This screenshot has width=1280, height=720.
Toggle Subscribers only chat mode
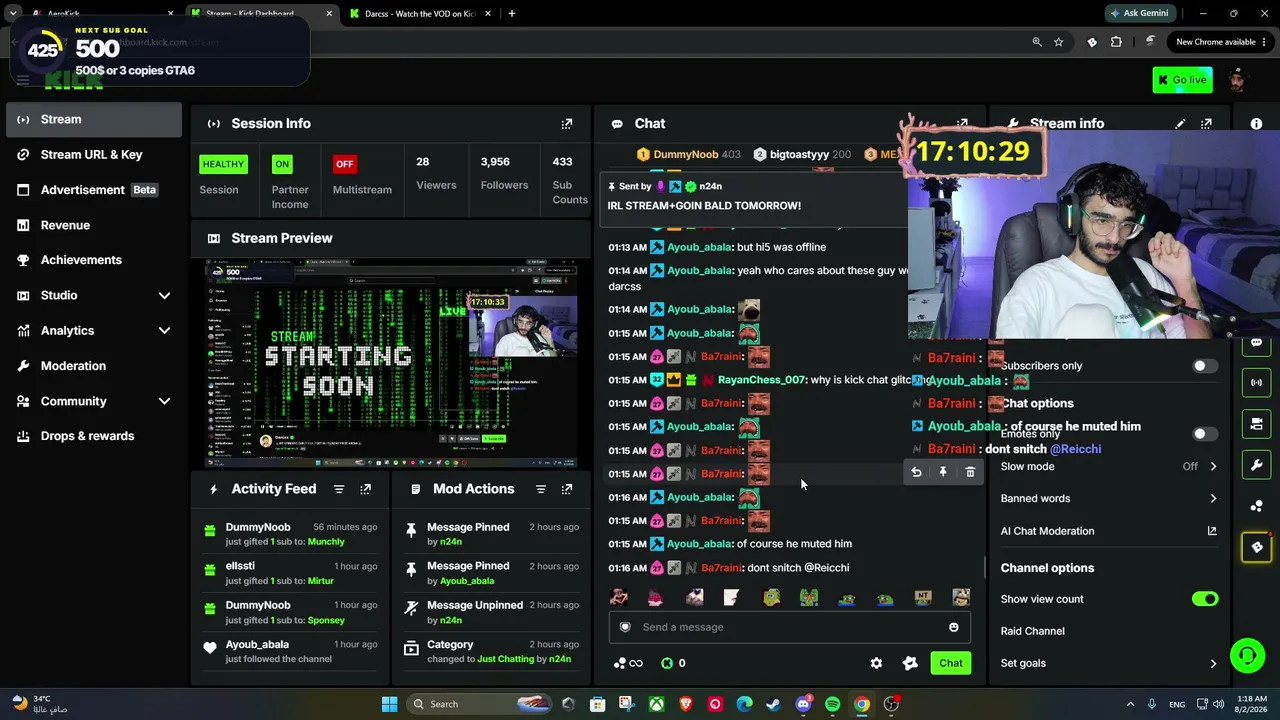[x=1205, y=366]
